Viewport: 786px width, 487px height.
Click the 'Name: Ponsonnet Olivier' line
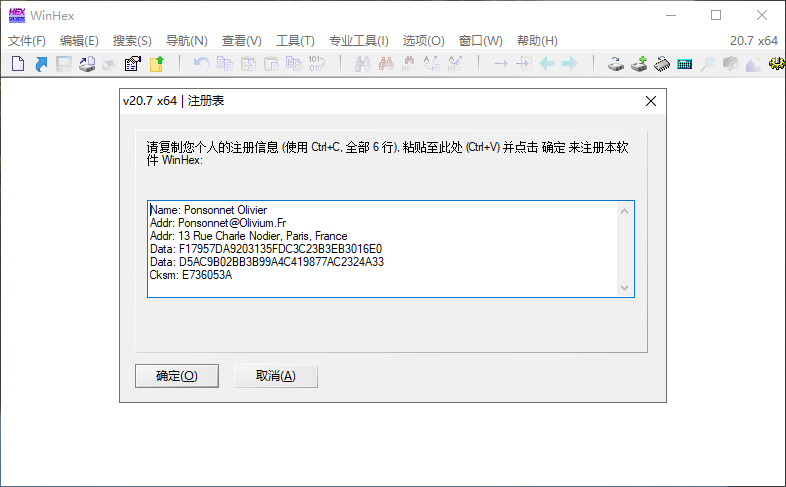[209, 210]
